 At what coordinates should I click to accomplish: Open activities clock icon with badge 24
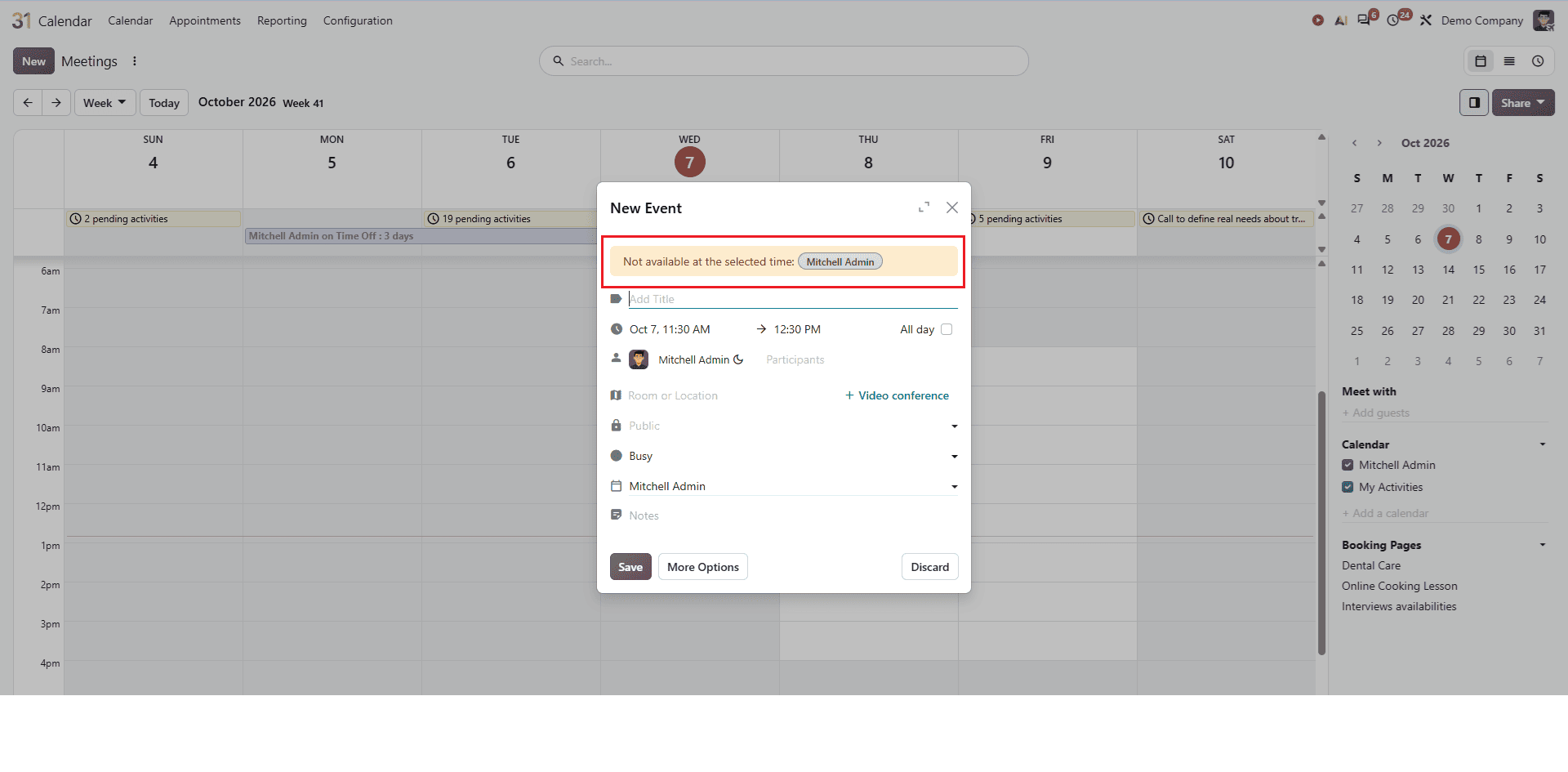coord(1393,20)
